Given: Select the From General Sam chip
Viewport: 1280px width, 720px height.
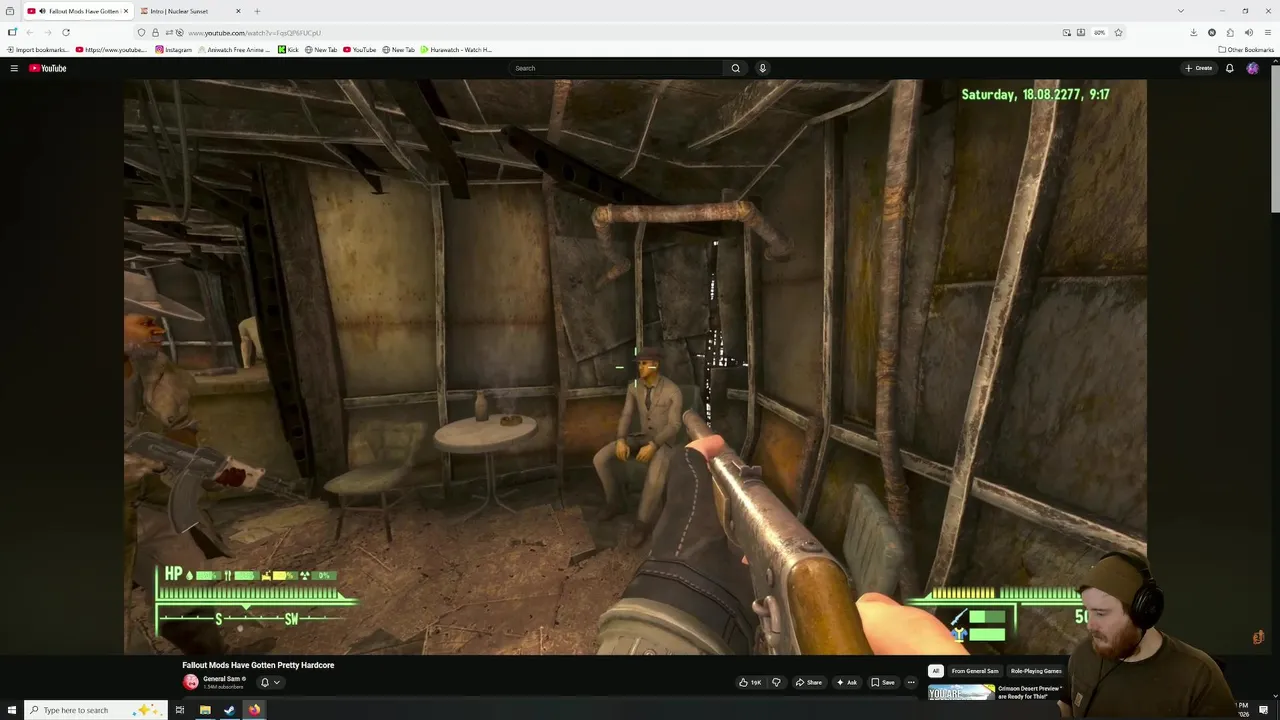Looking at the screenshot, I should 975,671.
